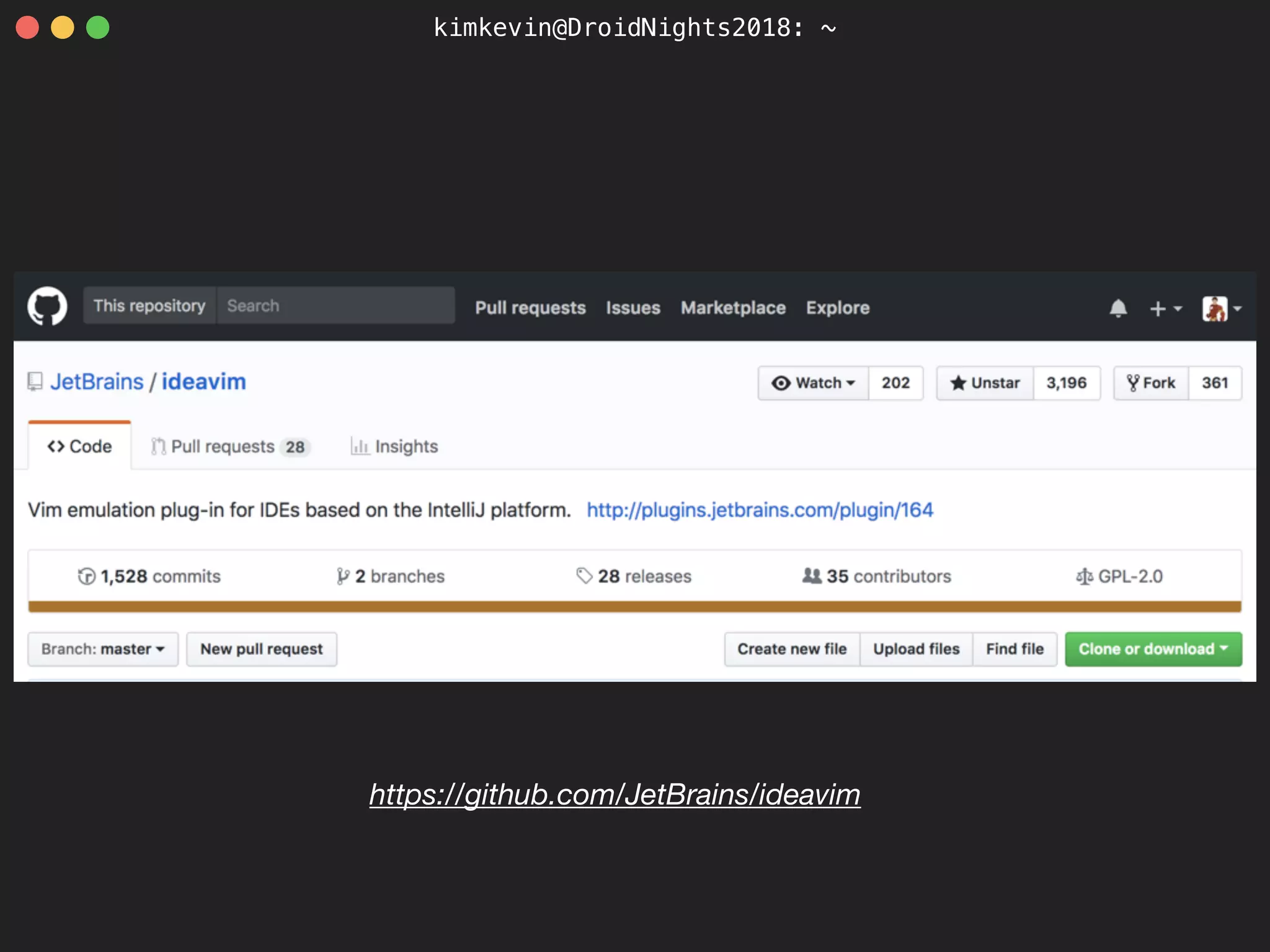The width and height of the screenshot is (1270, 952).
Task: Open Explore in the top navigation
Action: point(838,308)
